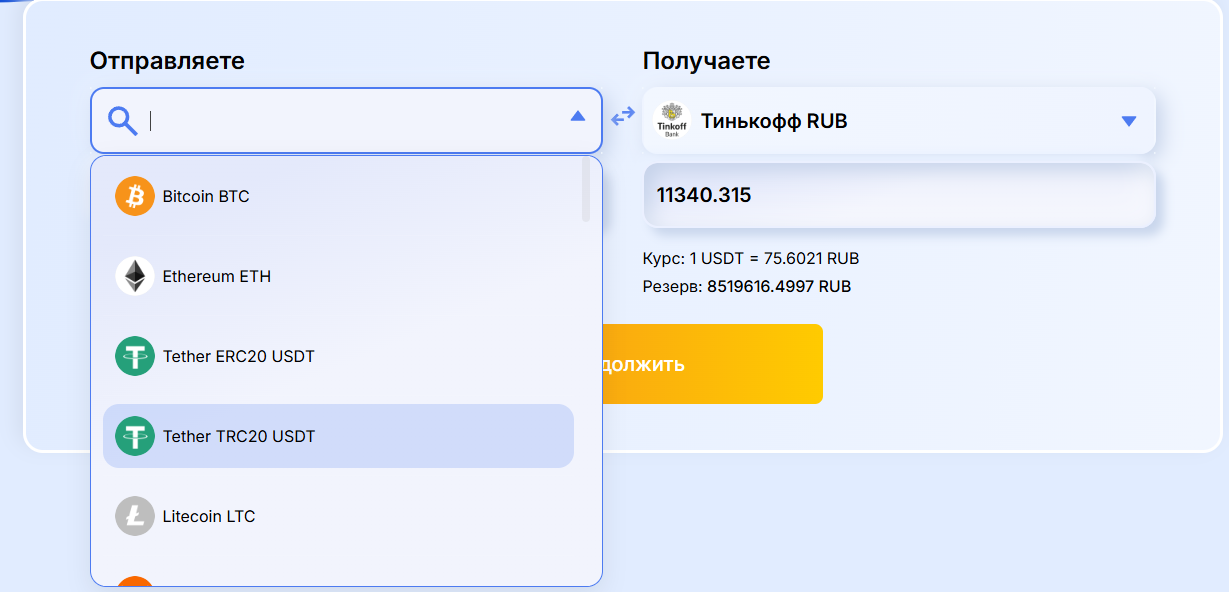The height and width of the screenshot is (592, 1229).
Task: Click the Получаете heading
Action: click(x=706, y=61)
